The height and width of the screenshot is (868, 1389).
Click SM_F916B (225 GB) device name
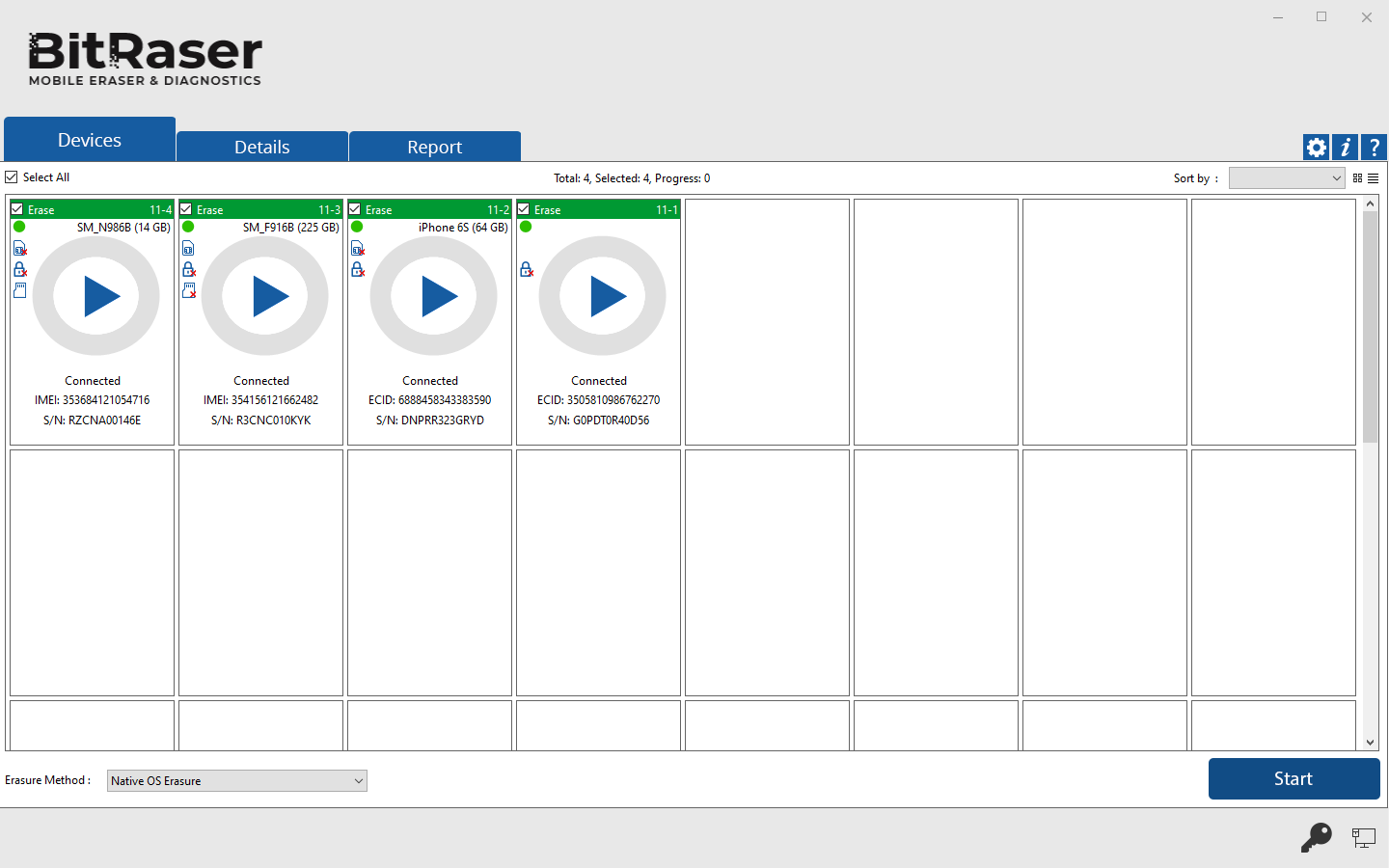tap(291, 228)
